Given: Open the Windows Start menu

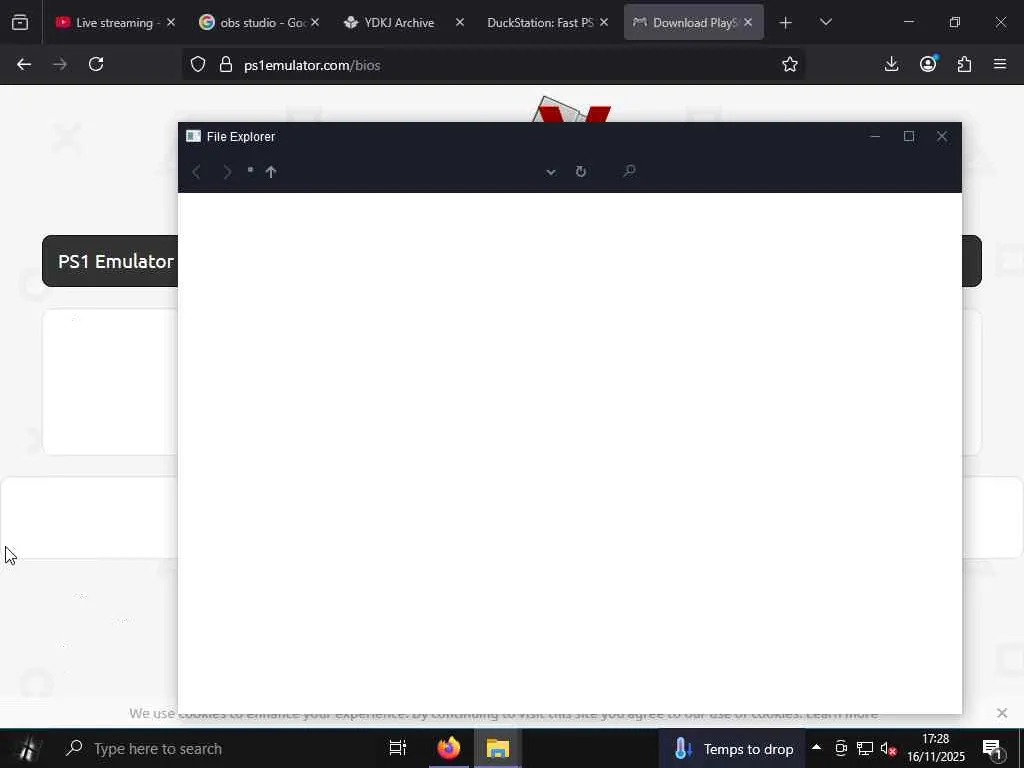Looking at the screenshot, I should 26,748.
